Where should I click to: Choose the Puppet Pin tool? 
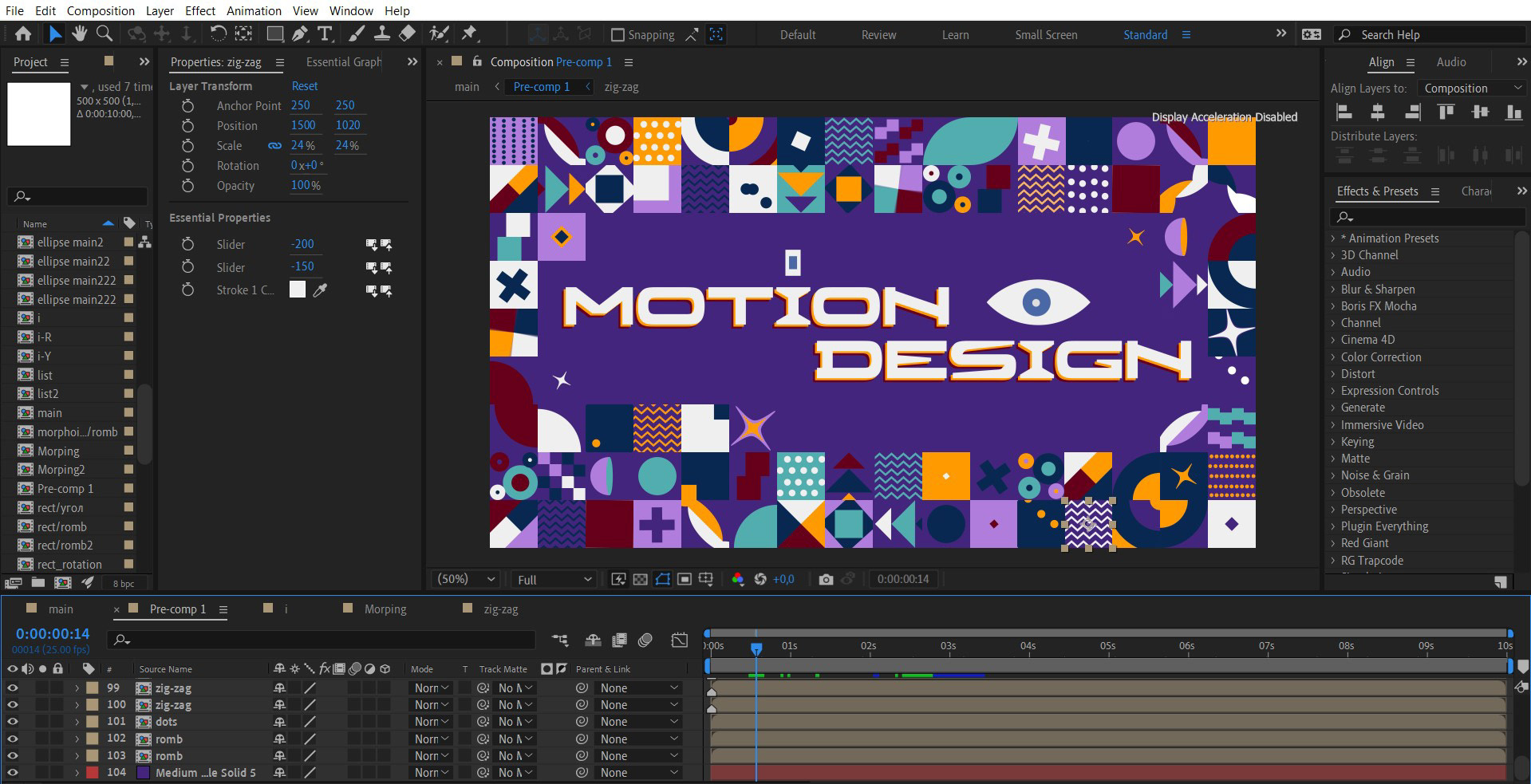tap(469, 33)
